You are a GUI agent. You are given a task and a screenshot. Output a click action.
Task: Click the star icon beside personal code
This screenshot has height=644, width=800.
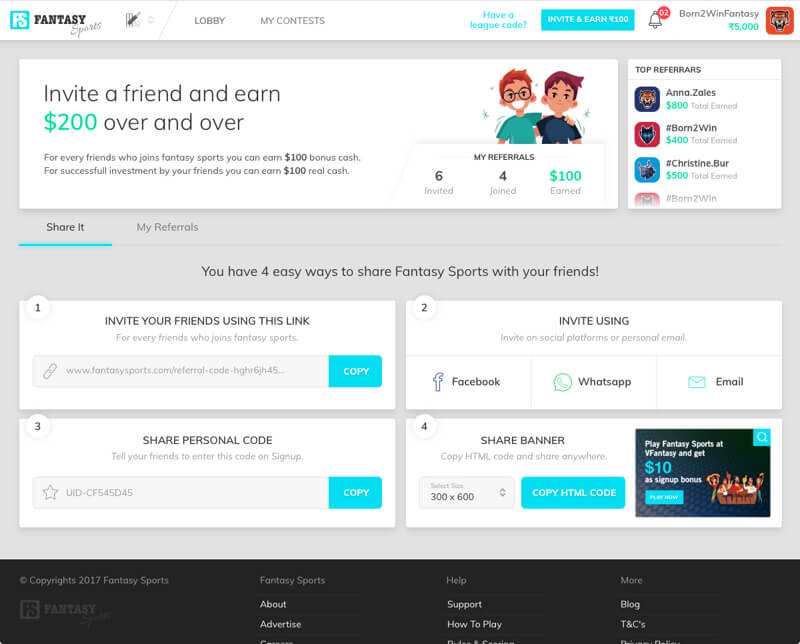click(x=51, y=492)
